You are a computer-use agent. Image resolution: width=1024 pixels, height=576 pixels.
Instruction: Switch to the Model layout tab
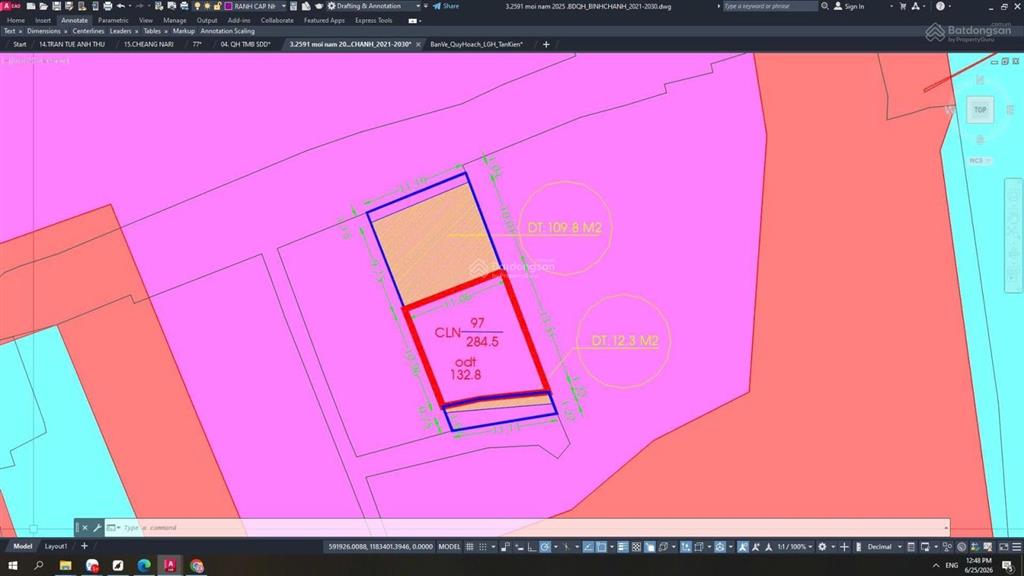tap(22, 546)
